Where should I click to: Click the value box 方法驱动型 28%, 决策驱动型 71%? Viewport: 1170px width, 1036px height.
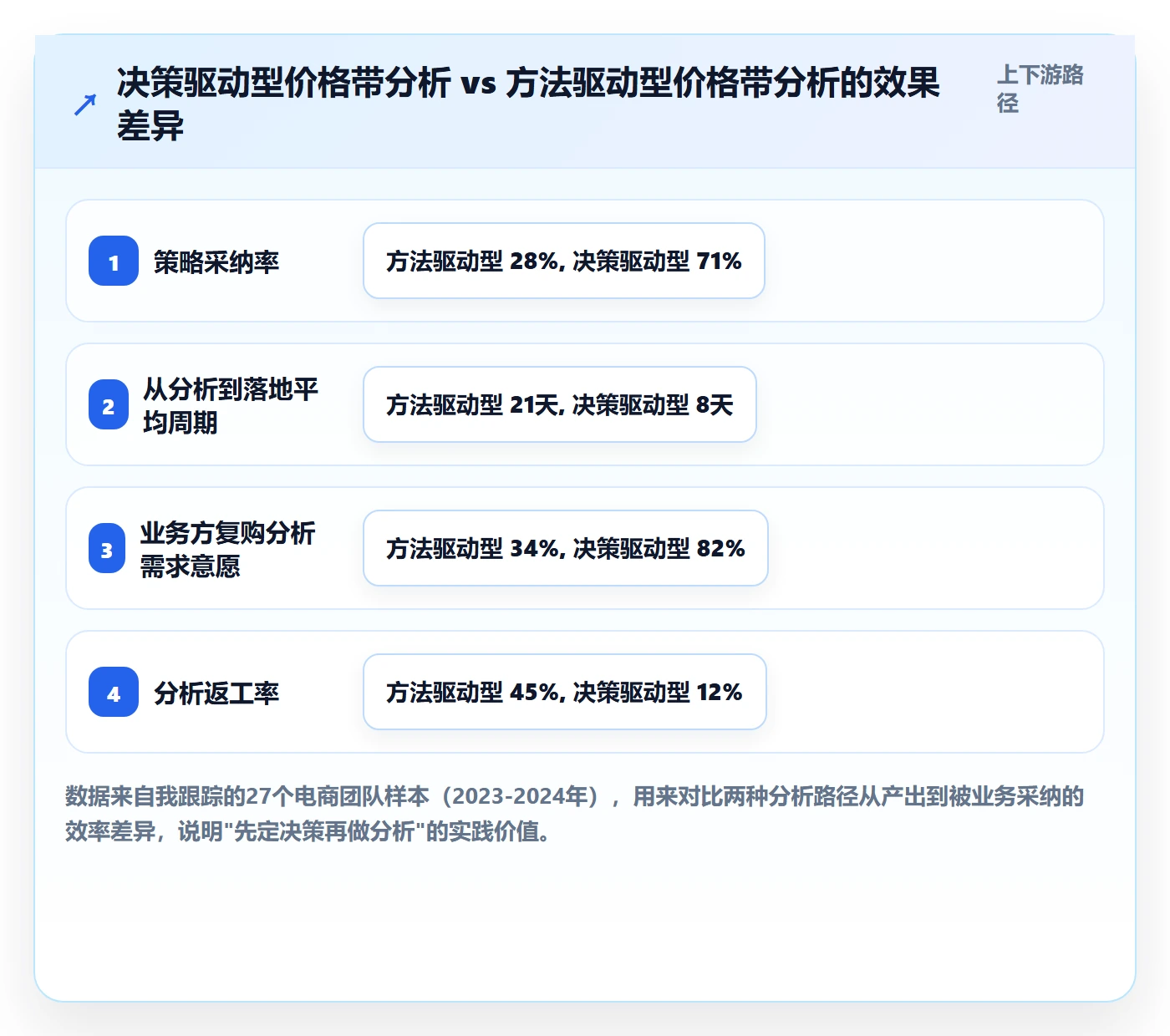pos(564,261)
